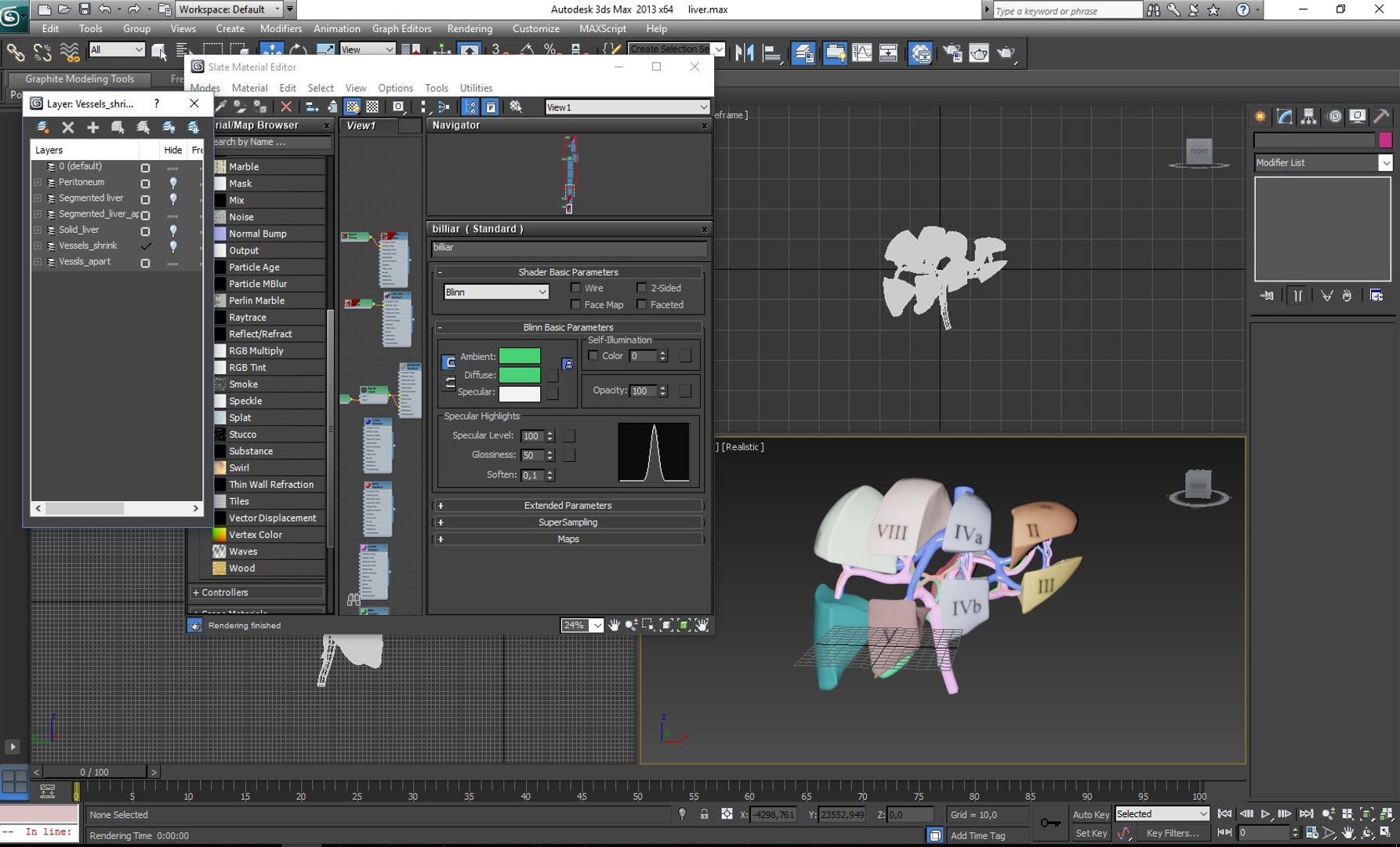
Task: Open the Modifier List dropdown
Action: click(x=1322, y=162)
